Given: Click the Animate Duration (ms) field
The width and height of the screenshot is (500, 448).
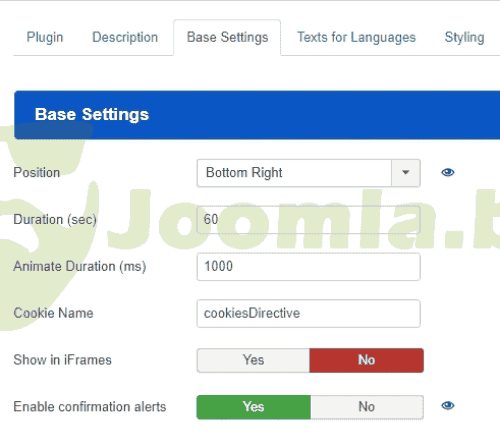Looking at the screenshot, I should click(x=308, y=267).
